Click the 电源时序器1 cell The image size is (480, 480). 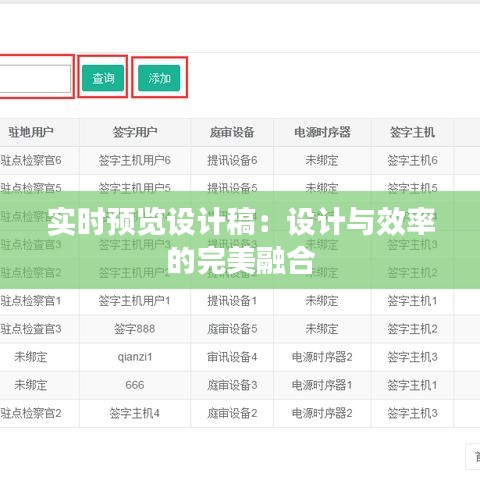point(322,385)
